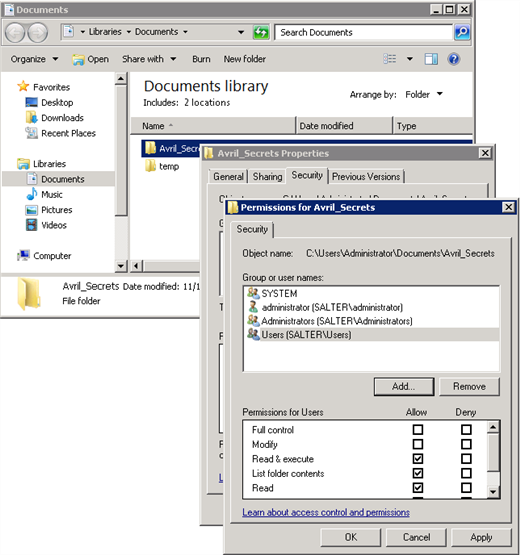The width and height of the screenshot is (520, 555).
Task: Switch to the Sharing tab
Action: coord(267,176)
